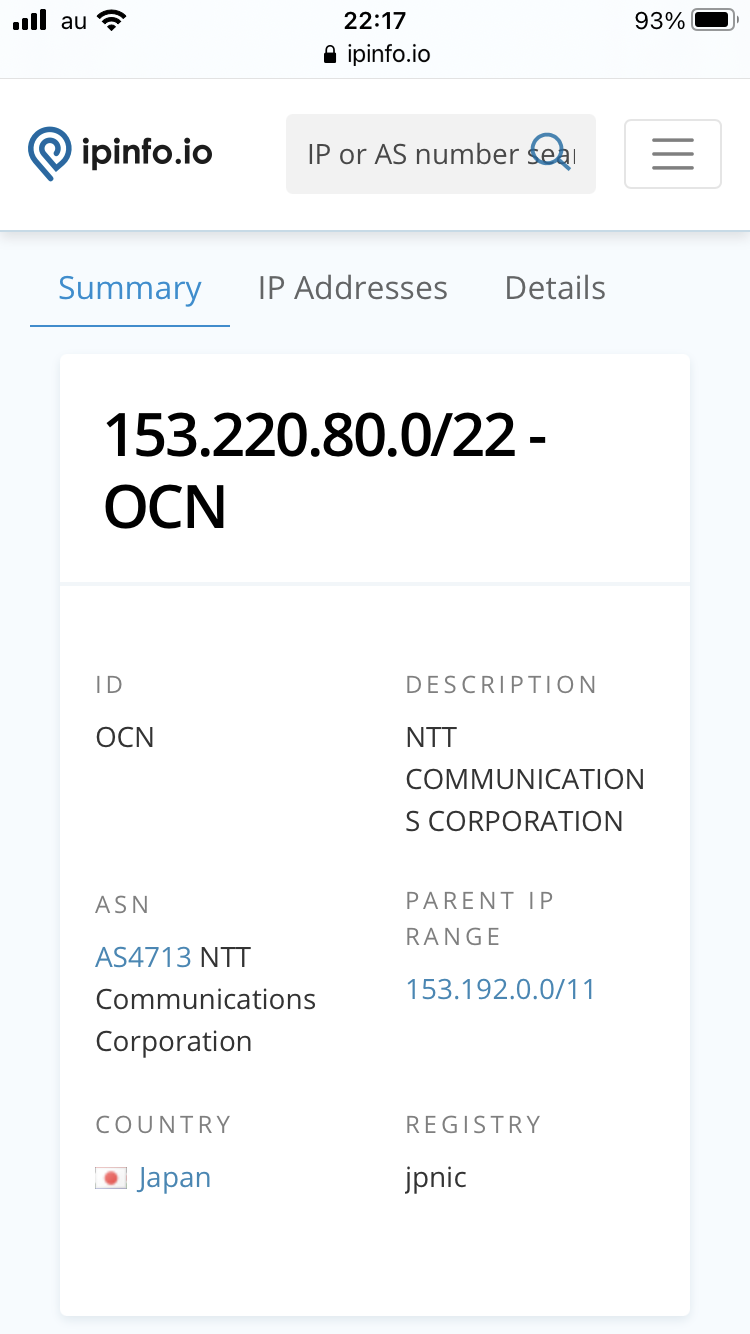Tap the ipinfo.io URL in address bar
Image resolution: width=750 pixels, height=1334 pixels.
[x=388, y=54]
